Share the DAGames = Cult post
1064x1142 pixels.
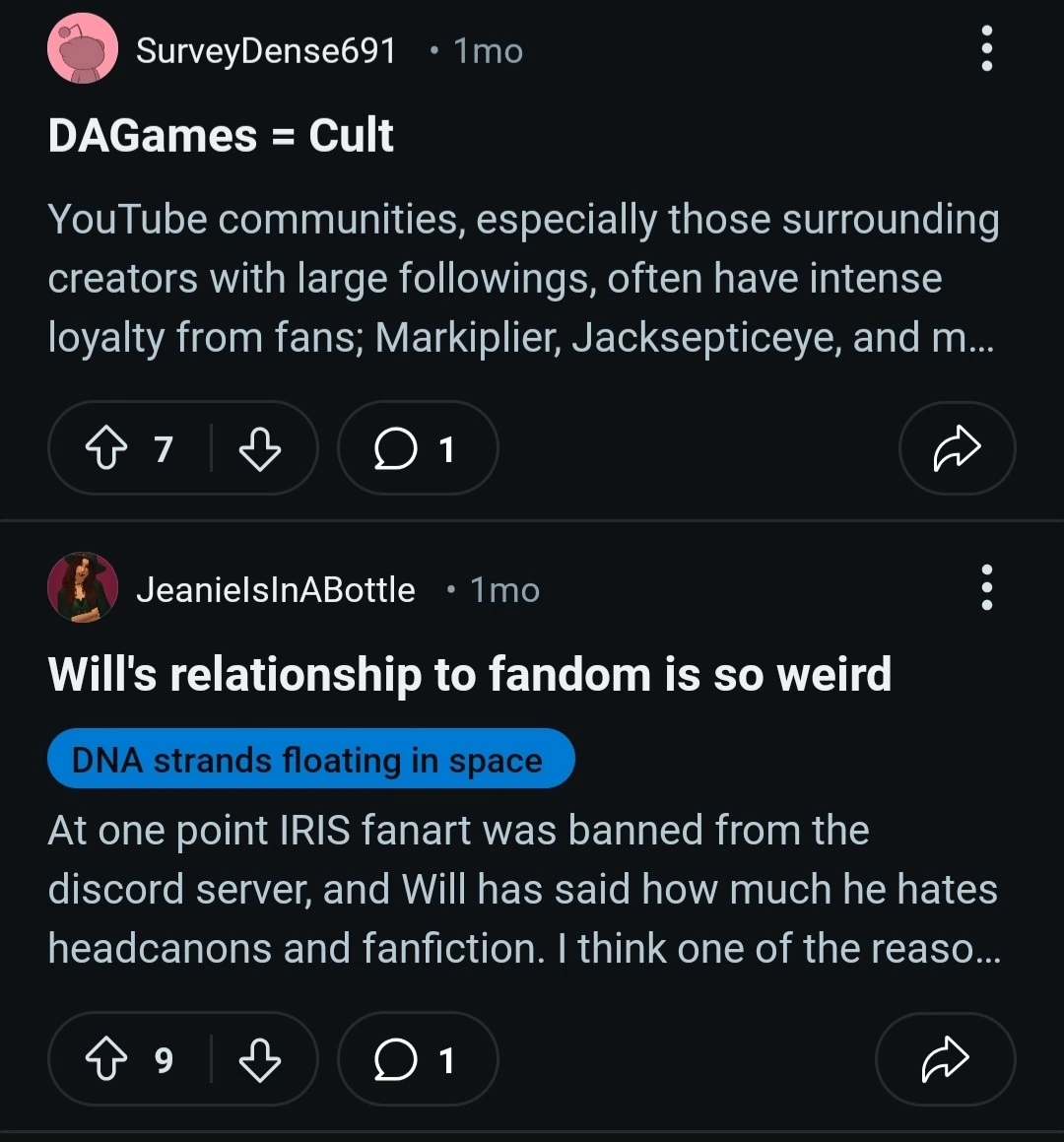pyautogui.click(x=957, y=448)
